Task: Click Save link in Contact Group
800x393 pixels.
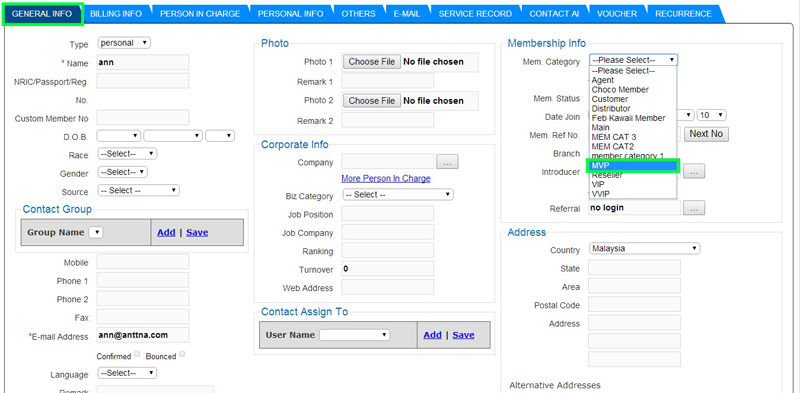Action: [197, 232]
